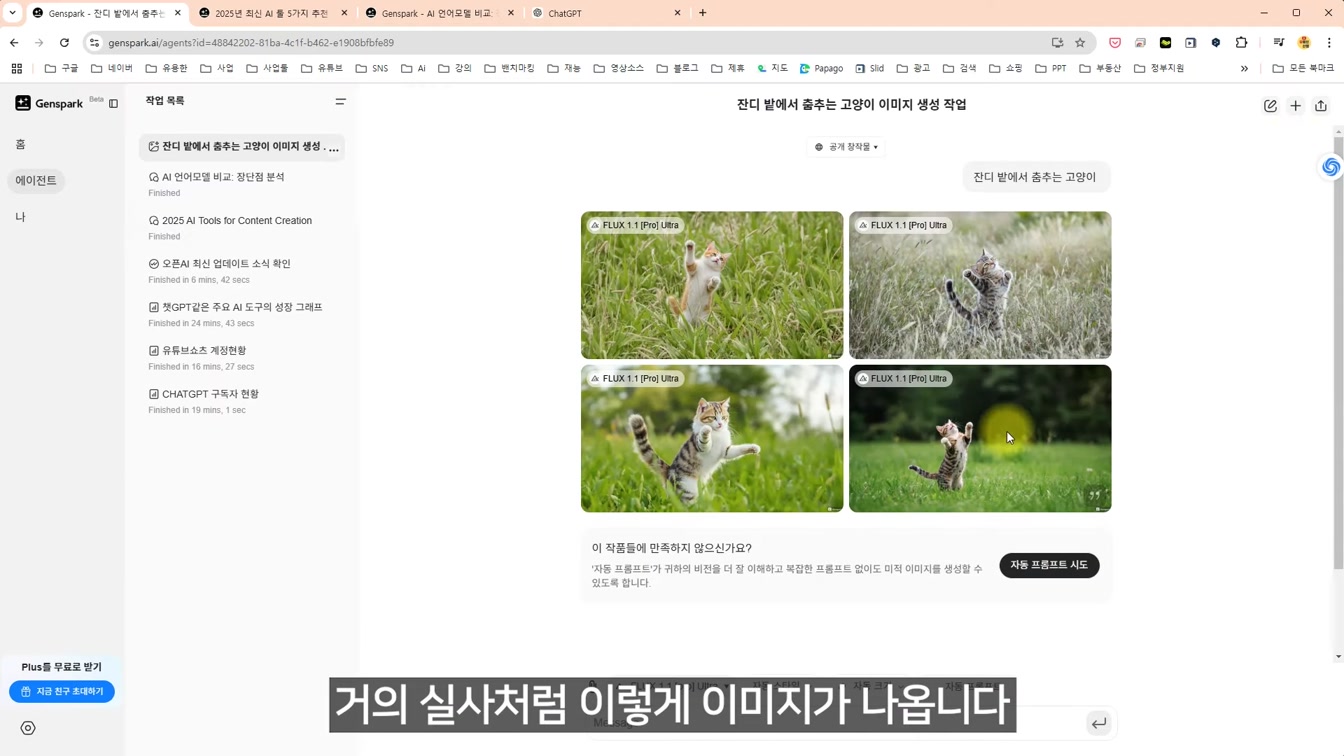Open the 정부지원 bookmark folder
The width and height of the screenshot is (1344, 756).
[1159, 68]
